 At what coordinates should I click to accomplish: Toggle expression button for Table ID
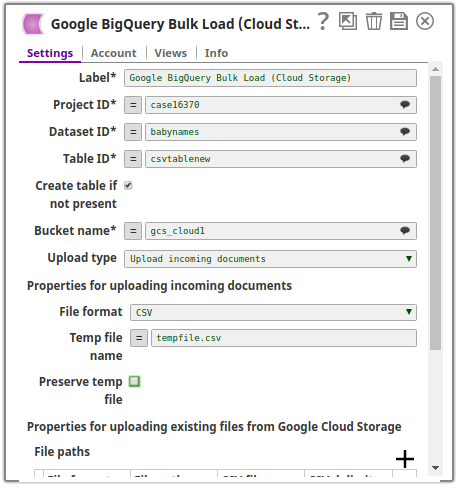tap(133, 159)
